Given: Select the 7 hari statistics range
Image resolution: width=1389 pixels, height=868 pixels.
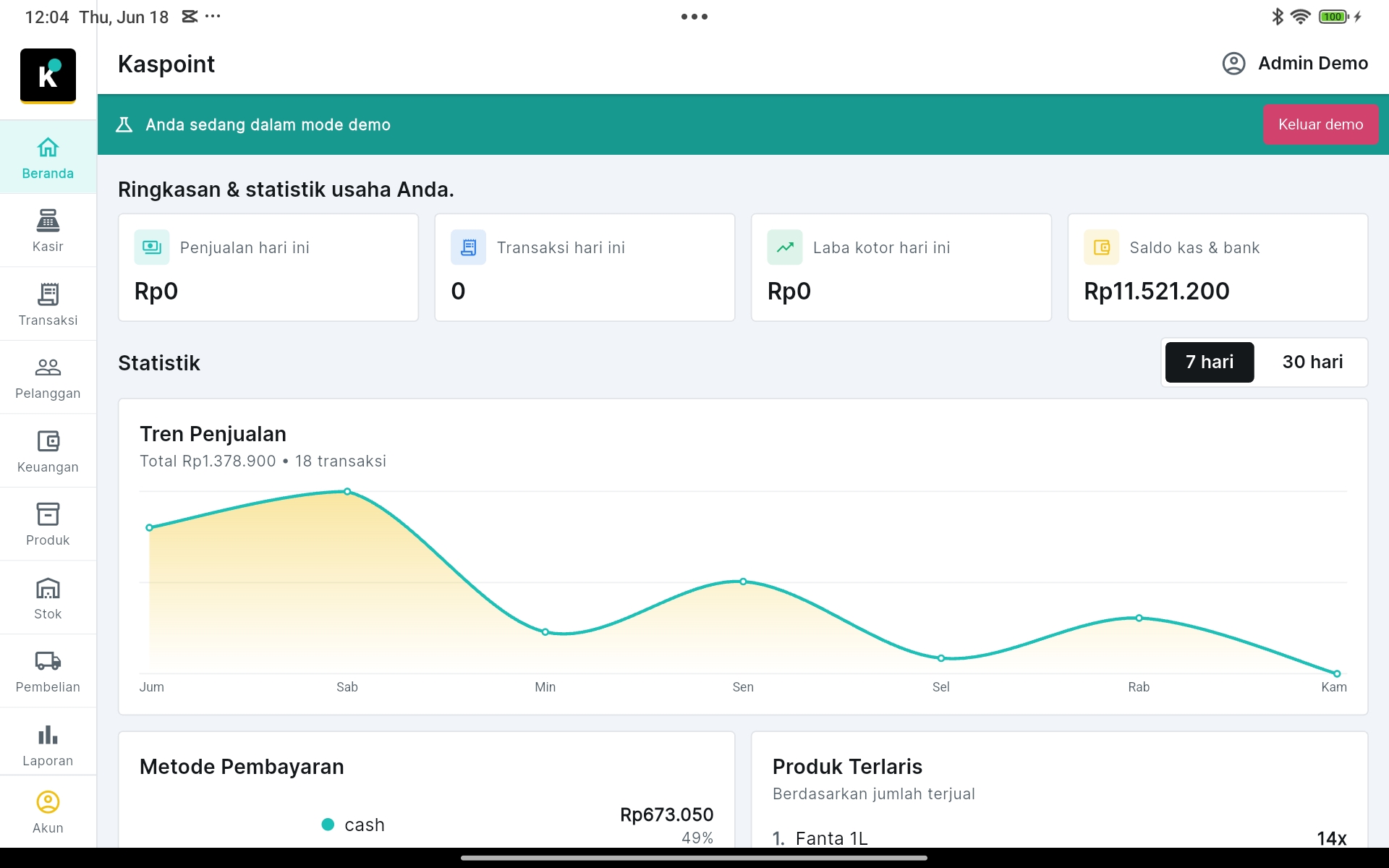Looking at the screenshot, I should (x=1209, y=362).
